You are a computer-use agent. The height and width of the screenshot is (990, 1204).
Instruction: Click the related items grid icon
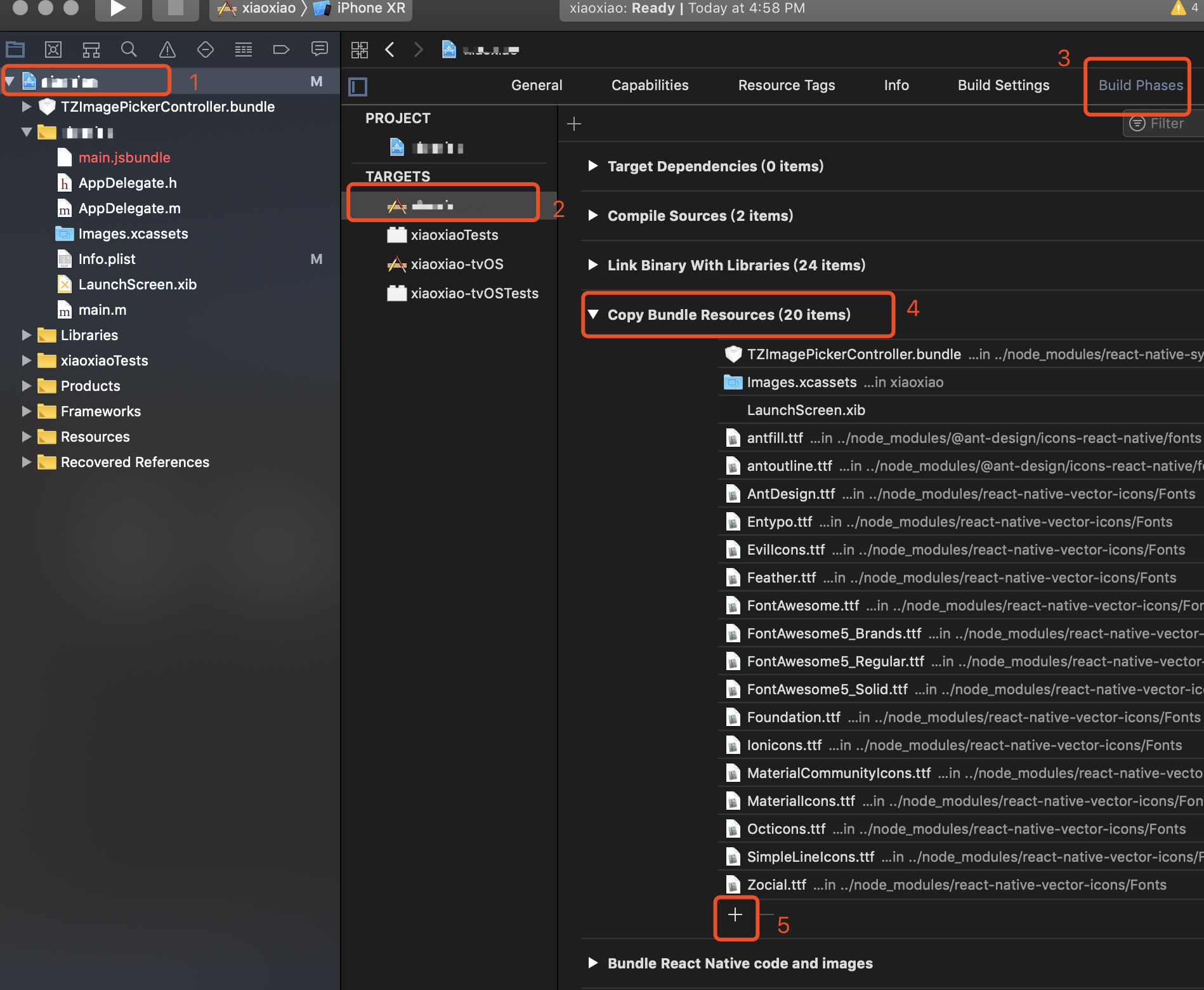click(x=359, y=49)
